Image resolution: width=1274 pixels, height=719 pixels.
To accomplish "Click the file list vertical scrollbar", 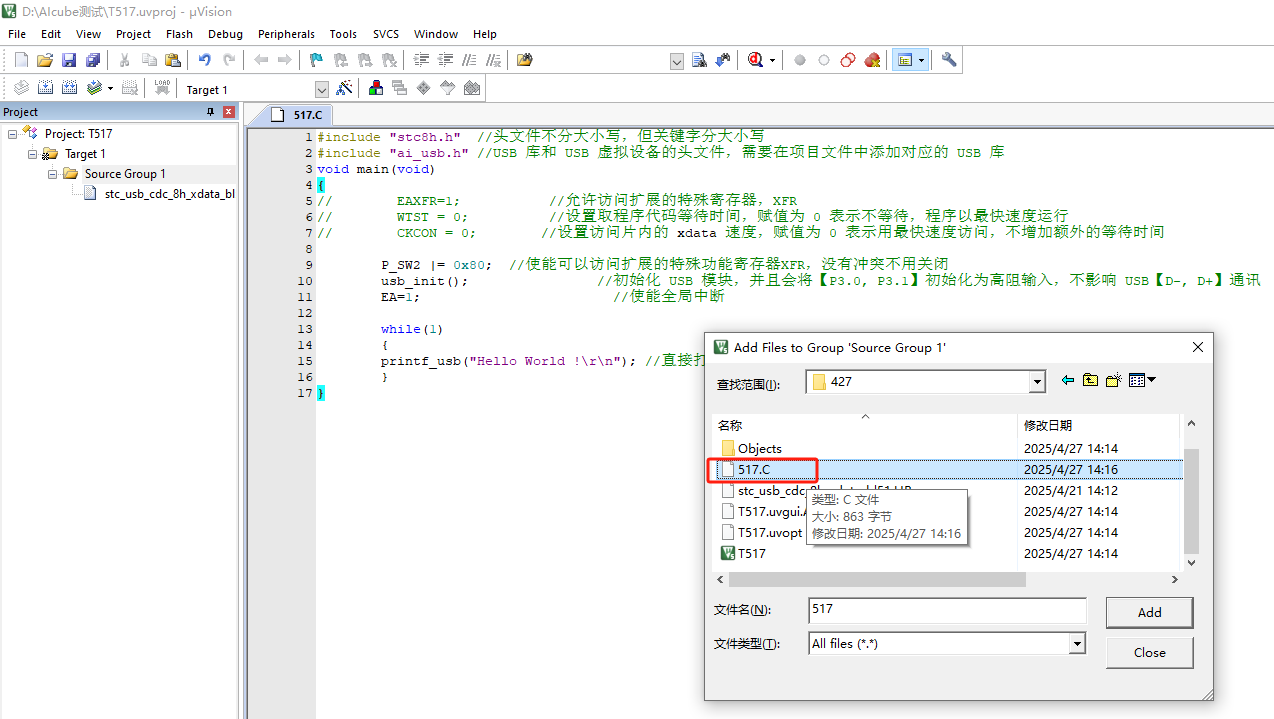I will [1191, 503].
